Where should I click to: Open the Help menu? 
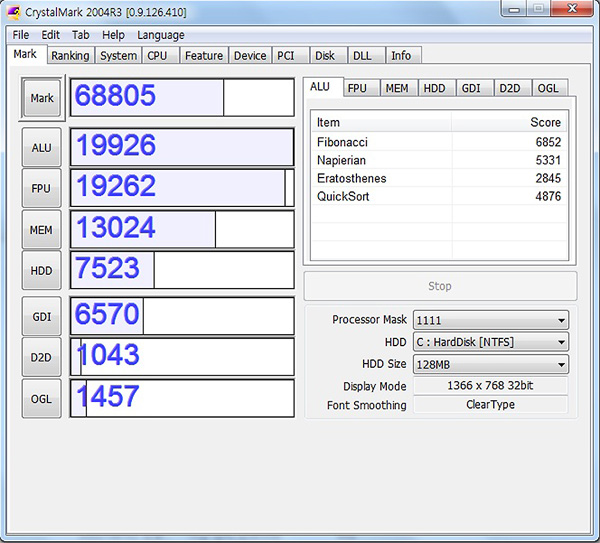(x=113, y=35)
